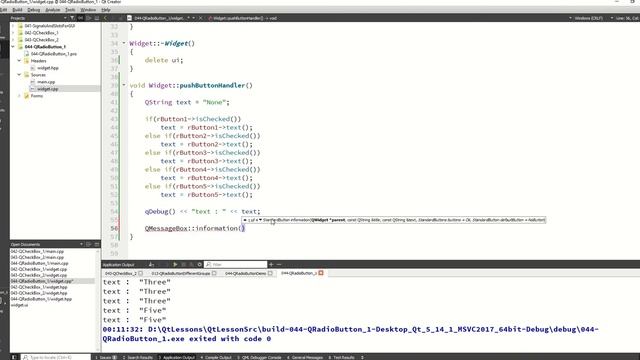Fold the pushButtonHandler function block

[124, 85]
